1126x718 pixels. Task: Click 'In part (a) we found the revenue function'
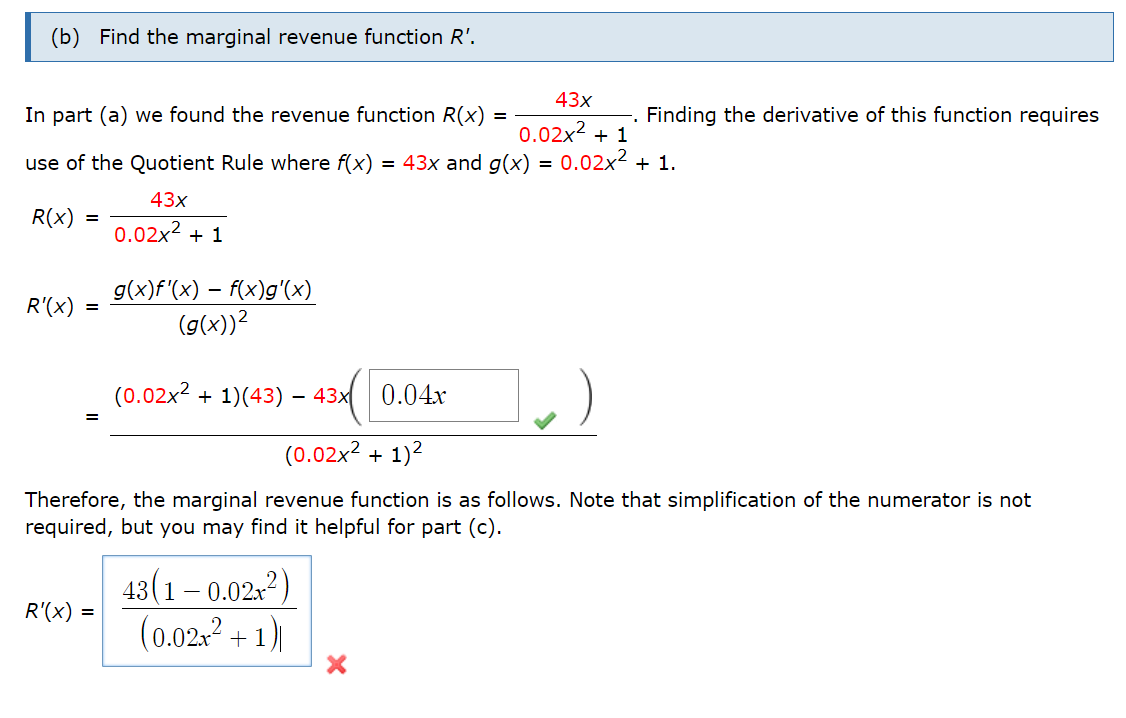click(230, 116)
